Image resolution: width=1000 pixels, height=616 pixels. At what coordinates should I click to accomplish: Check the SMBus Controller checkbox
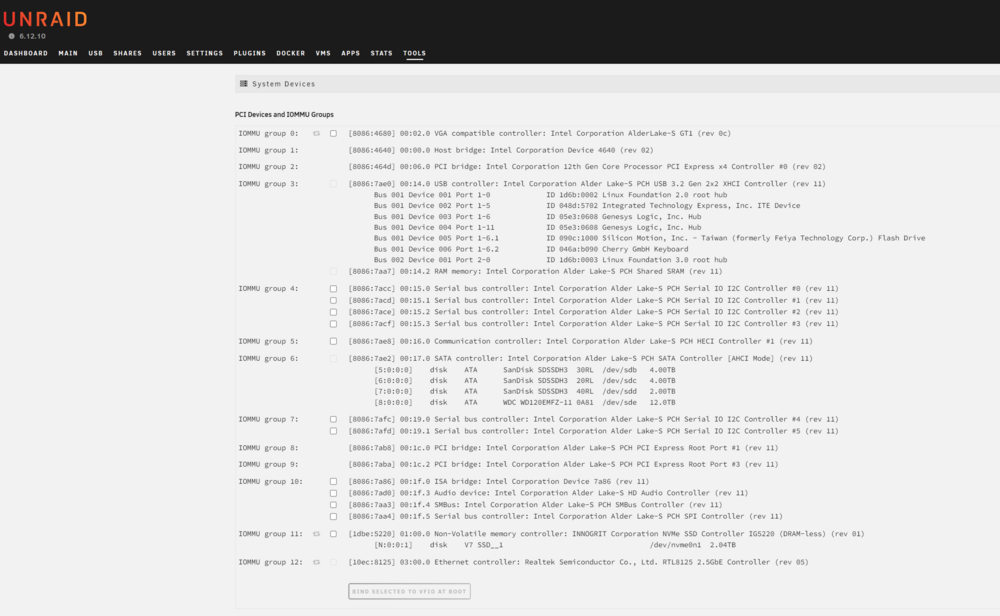pyautogui.click(x=334, y=505)
